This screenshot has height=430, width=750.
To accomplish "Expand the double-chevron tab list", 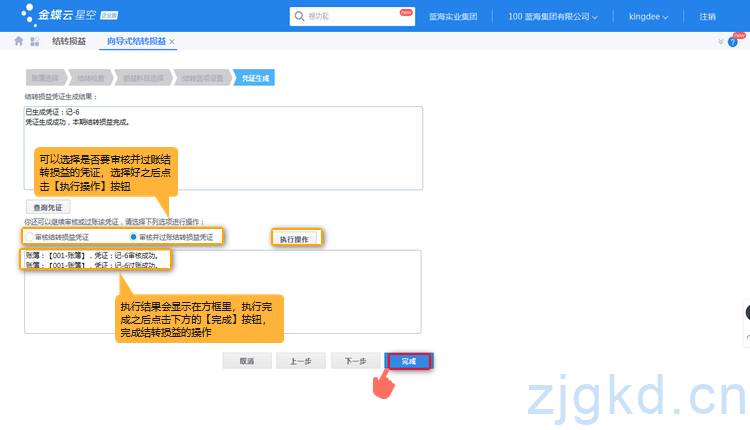I will (x=721, y=42).
